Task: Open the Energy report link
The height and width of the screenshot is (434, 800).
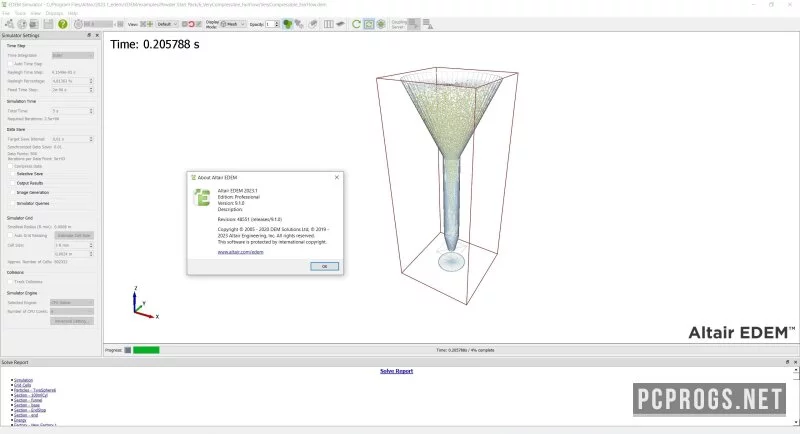Action: [x=20, y=420]
